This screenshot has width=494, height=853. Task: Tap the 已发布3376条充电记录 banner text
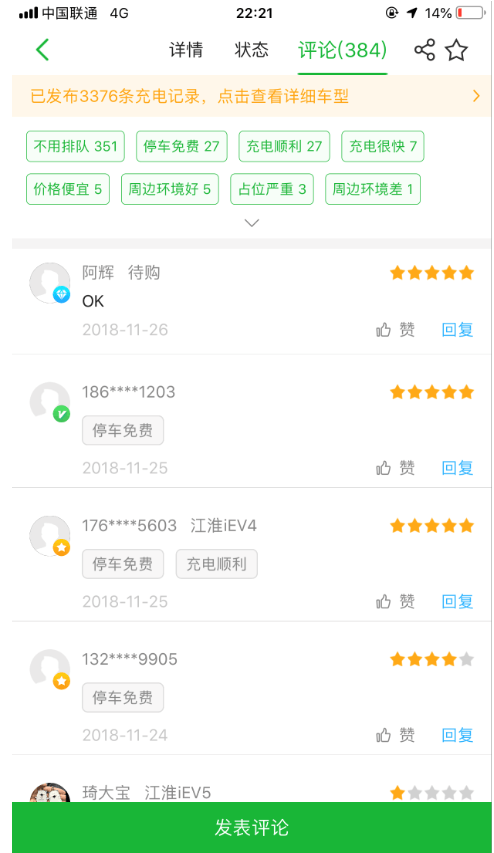[189, 96]
